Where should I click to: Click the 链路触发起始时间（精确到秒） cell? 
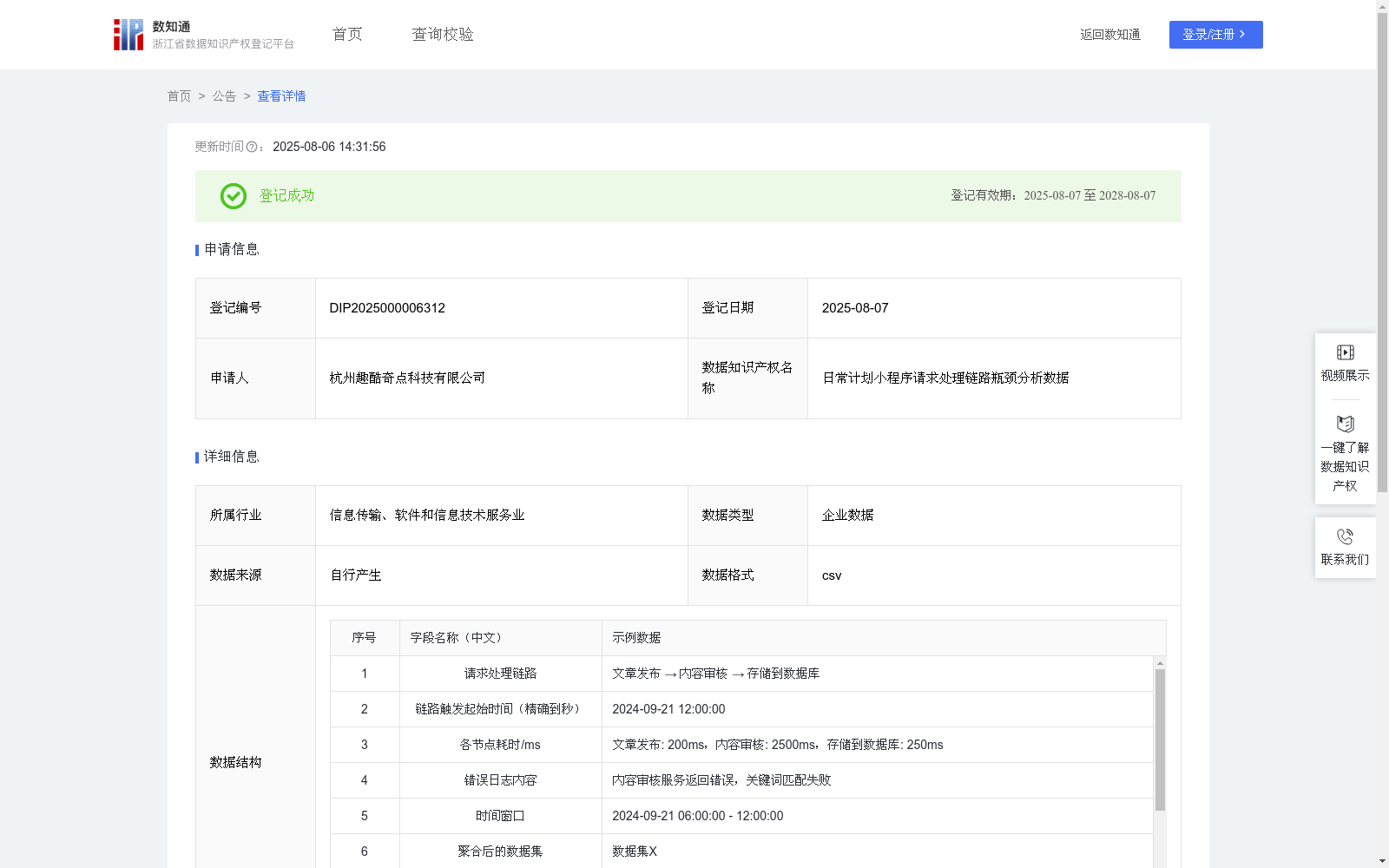pos(501,709)
